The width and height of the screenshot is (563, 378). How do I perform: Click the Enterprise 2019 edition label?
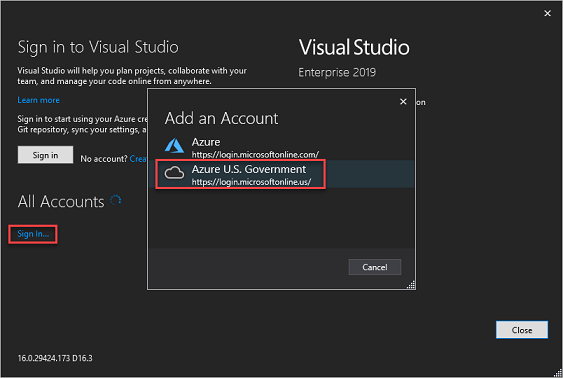click(x=337, y=73)
